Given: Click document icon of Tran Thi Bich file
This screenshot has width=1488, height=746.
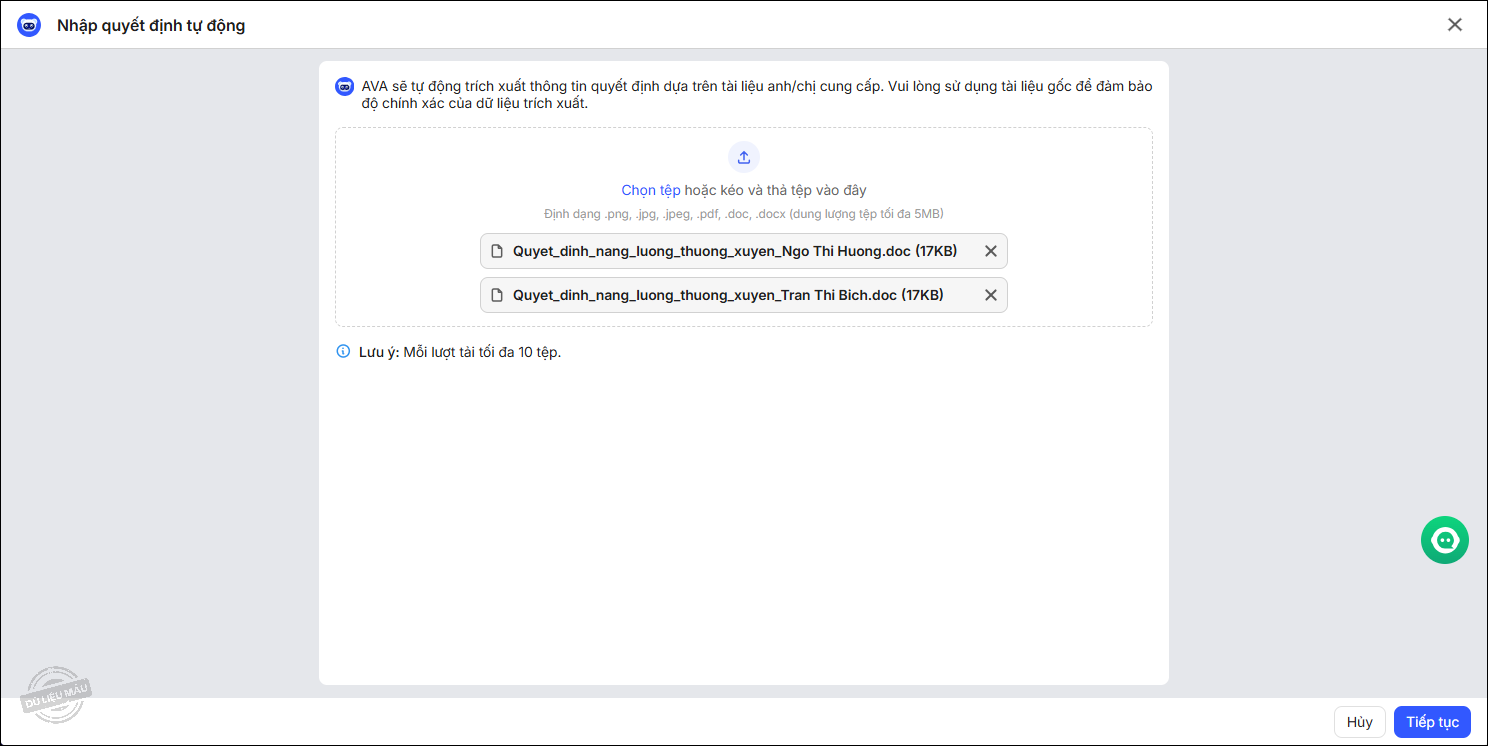Looking at the screenshot, I should tap(497, 295).
